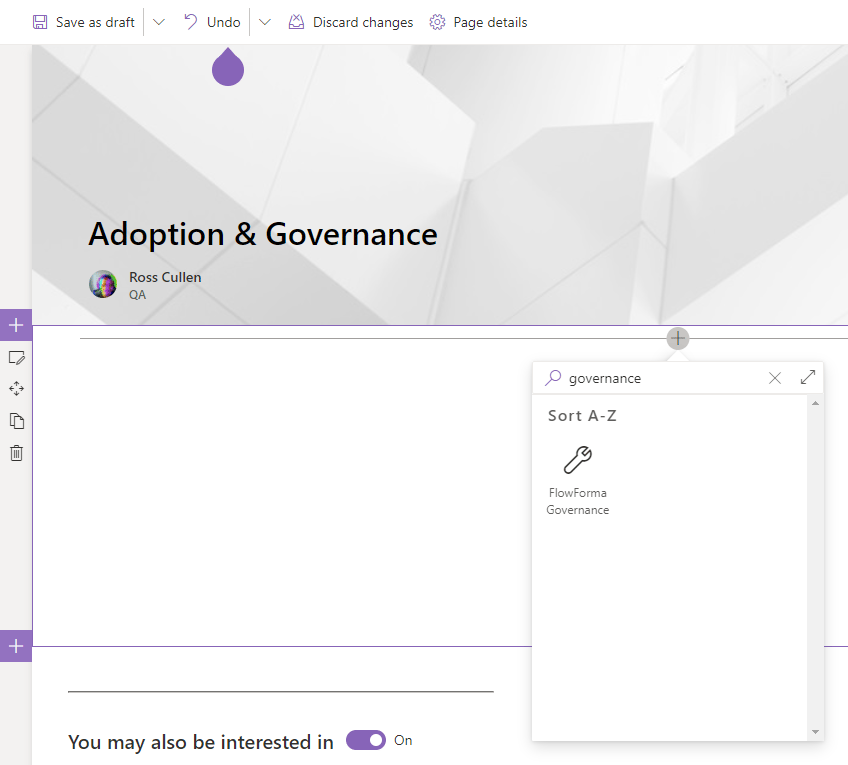Click scrollbar down arrow in web part picker

[x=815, y=732]
